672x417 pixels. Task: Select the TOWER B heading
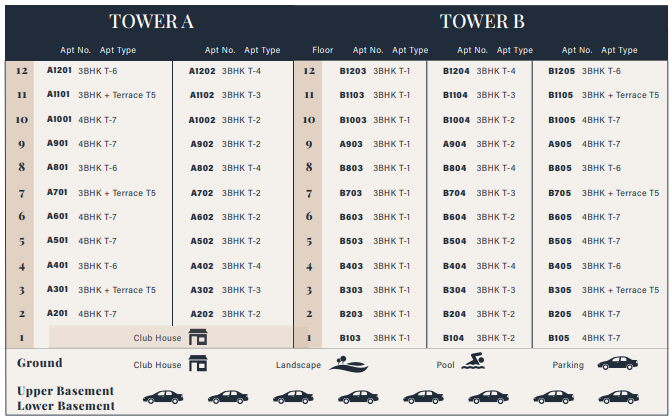[482, 21]
